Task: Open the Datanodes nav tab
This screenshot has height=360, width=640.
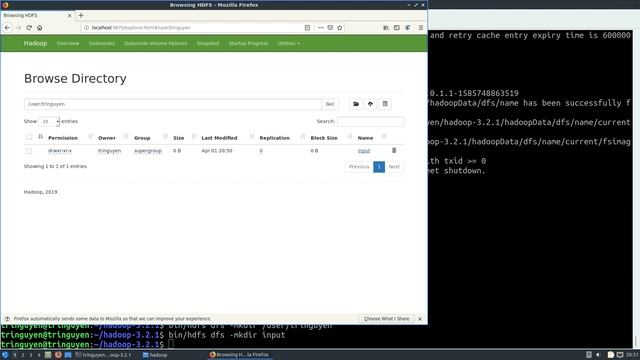Action: pos(102,43)
